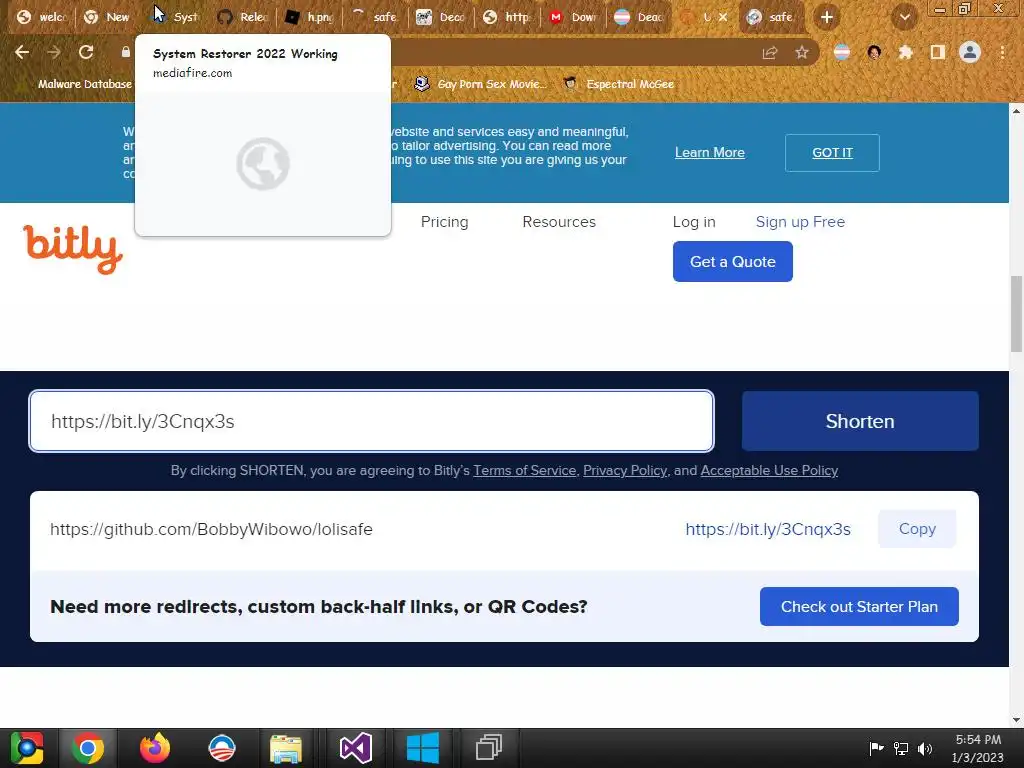The width and height of the screenshot is (1024, 768).
Task: Open the Chrome profile avatar
Action: tap(970, 52)
